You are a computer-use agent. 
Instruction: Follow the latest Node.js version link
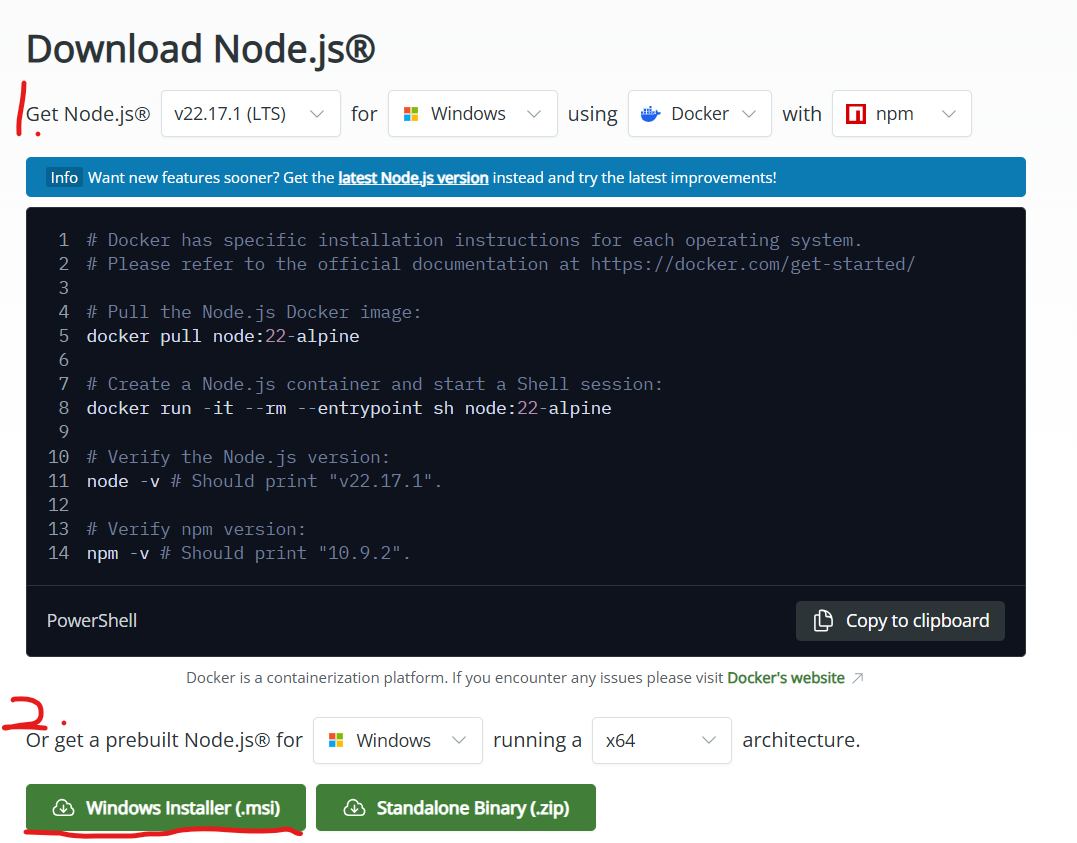(413, 178)
